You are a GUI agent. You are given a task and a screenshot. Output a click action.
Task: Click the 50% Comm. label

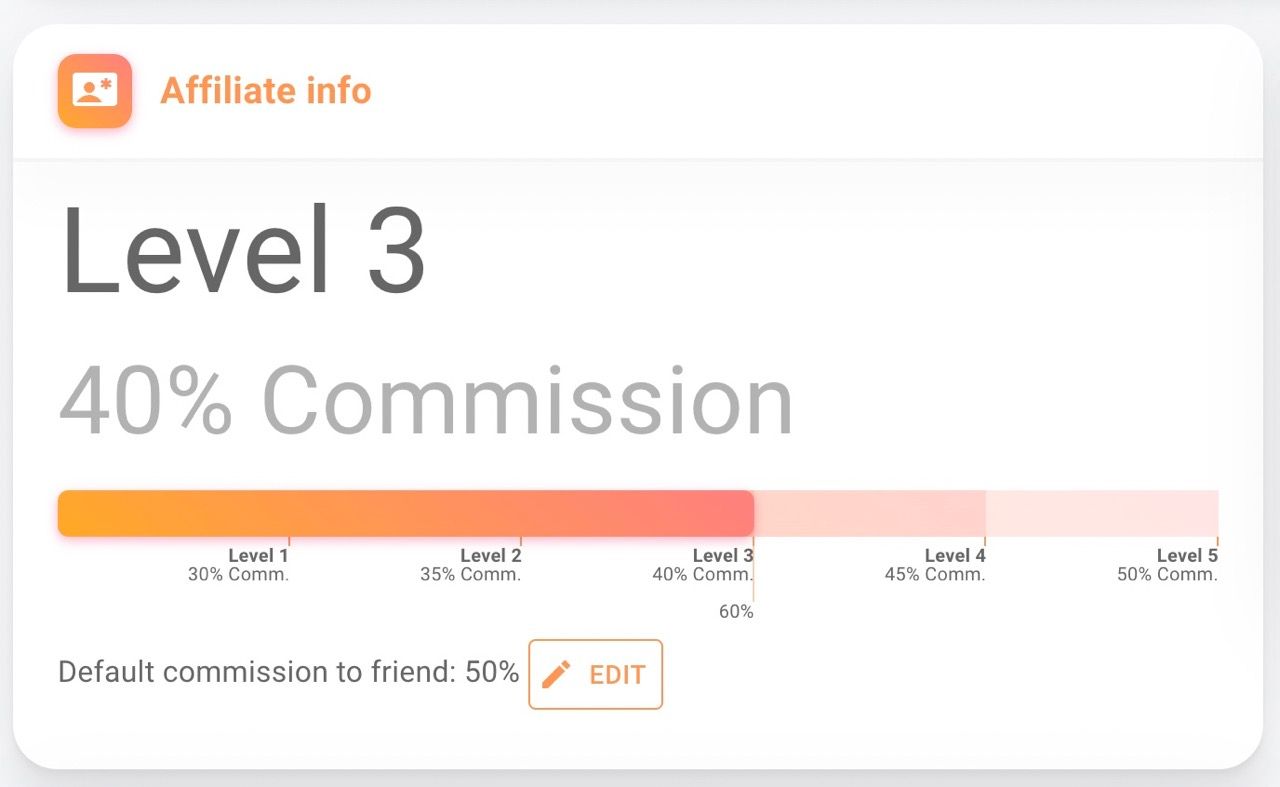[1167, 575]
